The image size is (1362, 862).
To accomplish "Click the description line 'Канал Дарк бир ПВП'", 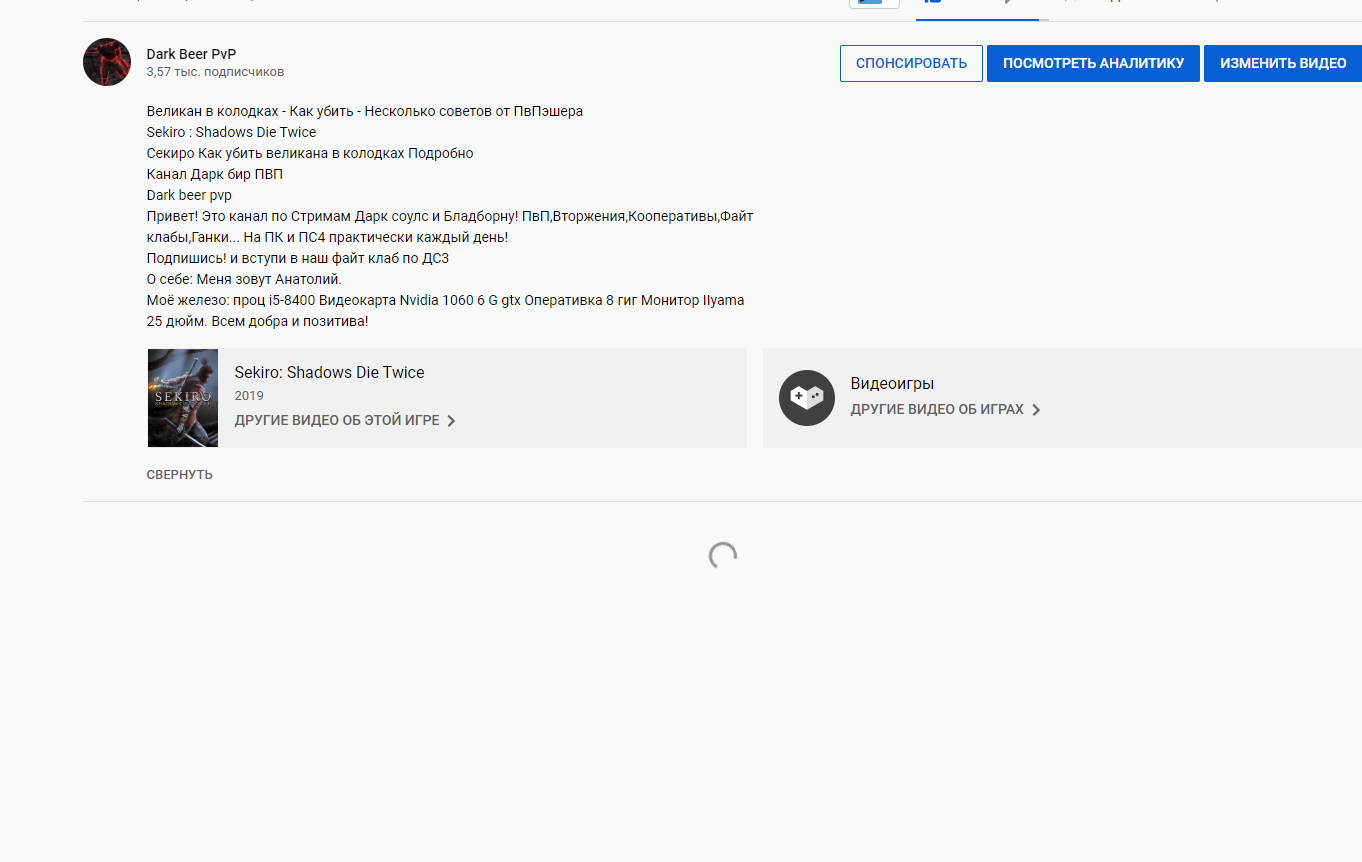I will point(214,174).
